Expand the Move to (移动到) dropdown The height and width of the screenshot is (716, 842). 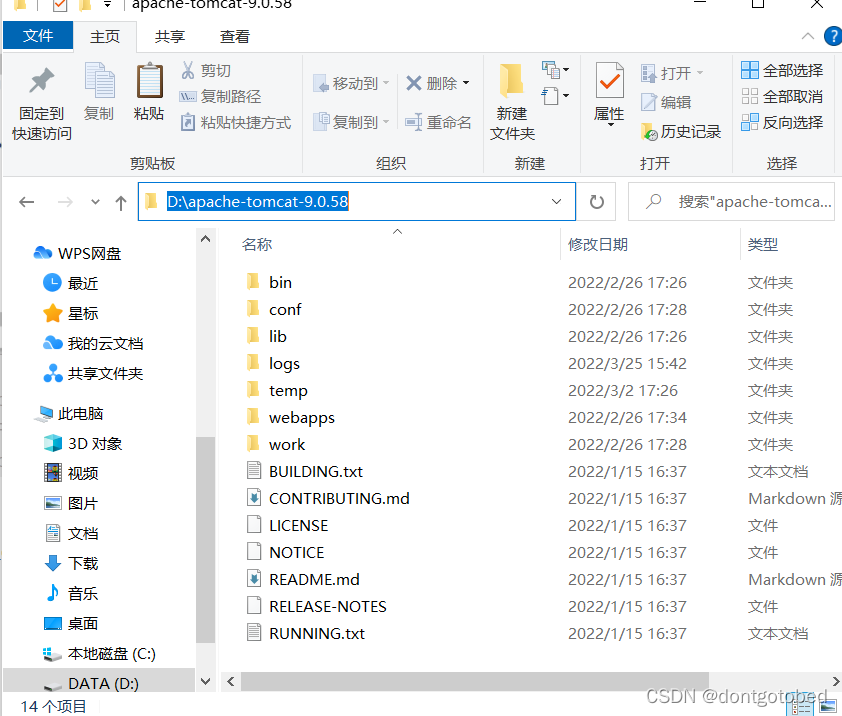pyautogui.click(x=386, y=83)
